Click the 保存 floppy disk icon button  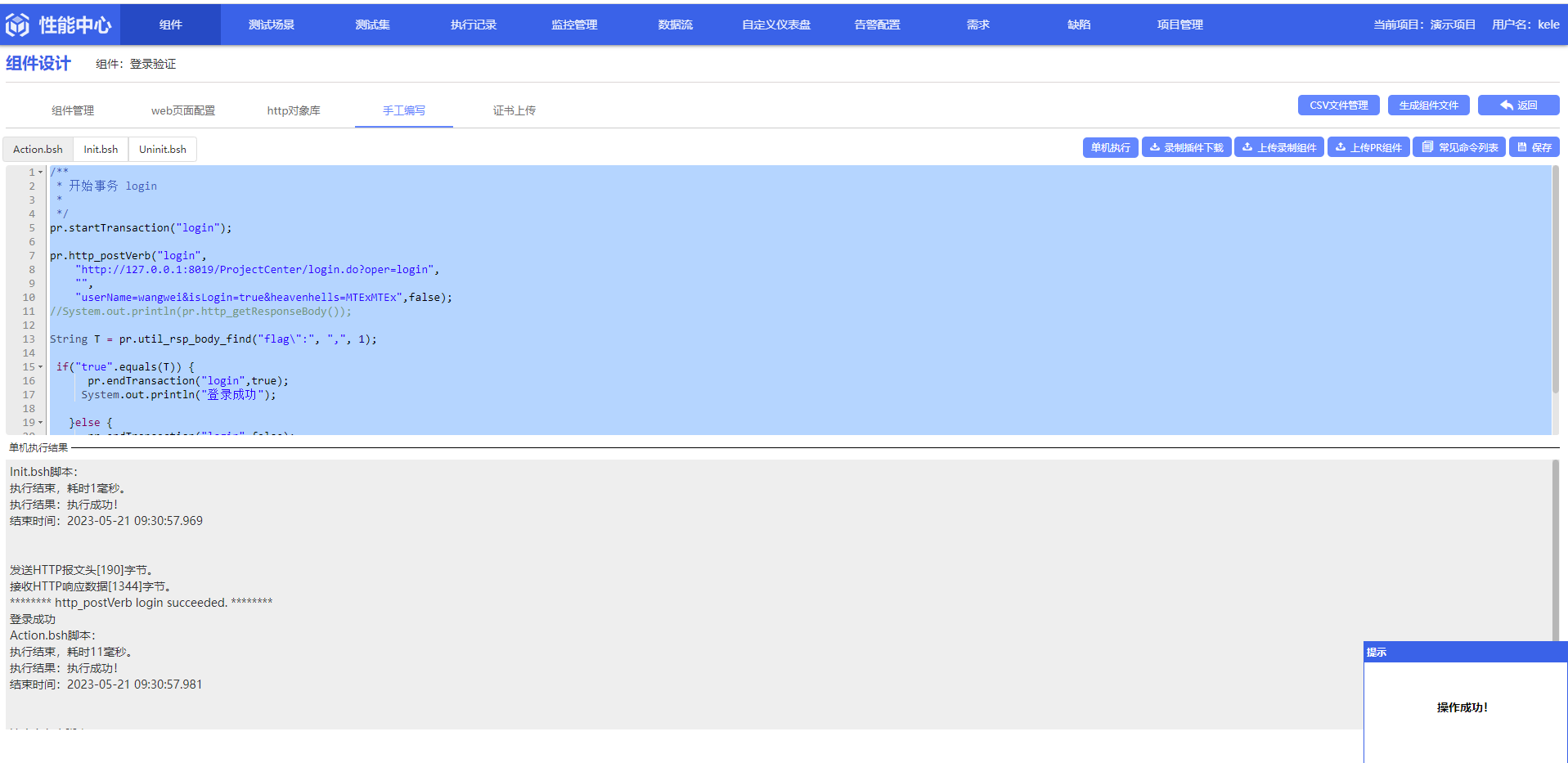tap(1534, 147)
